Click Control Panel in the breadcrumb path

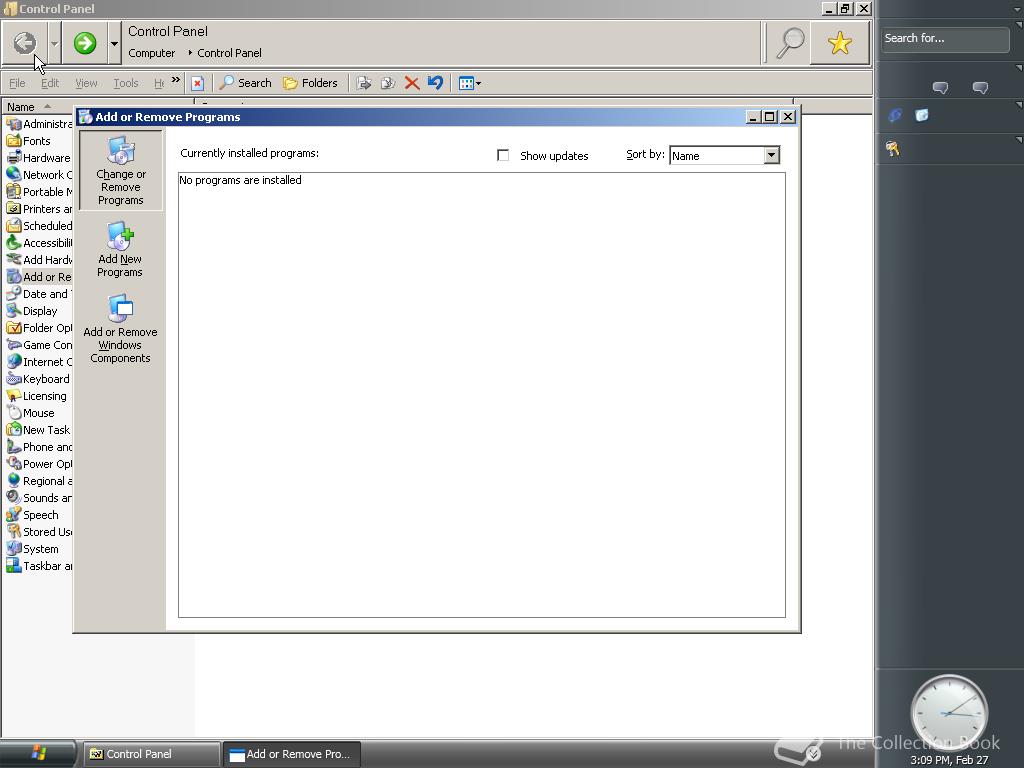coord(229,53)
